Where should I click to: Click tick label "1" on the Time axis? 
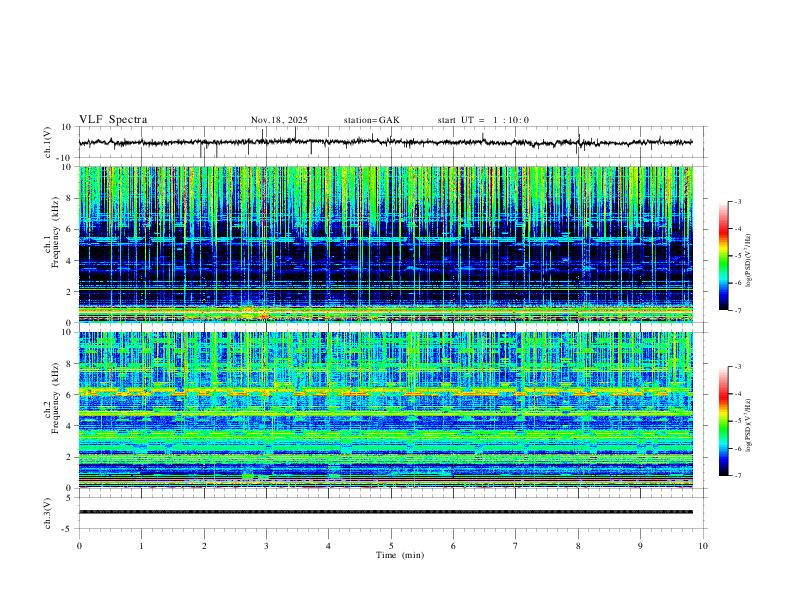coord(141,546)
